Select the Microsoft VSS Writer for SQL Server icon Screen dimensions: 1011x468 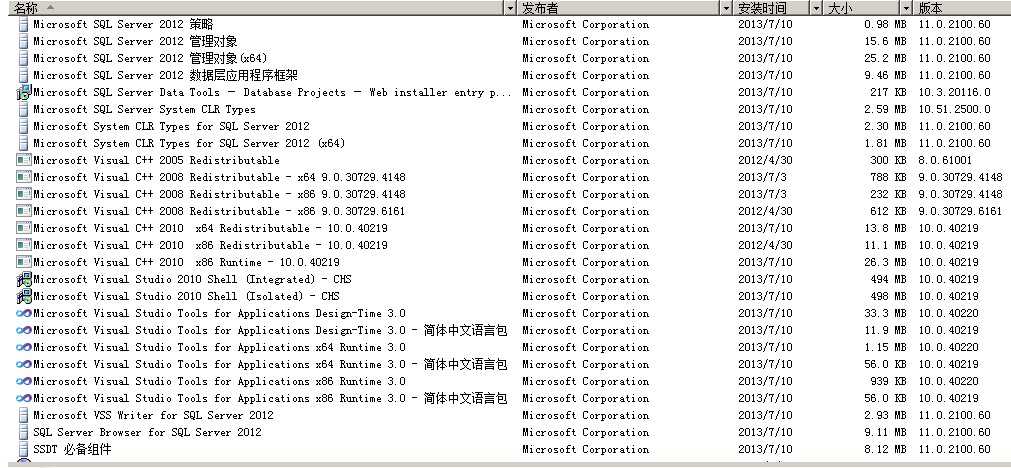[x=24, y=416]
